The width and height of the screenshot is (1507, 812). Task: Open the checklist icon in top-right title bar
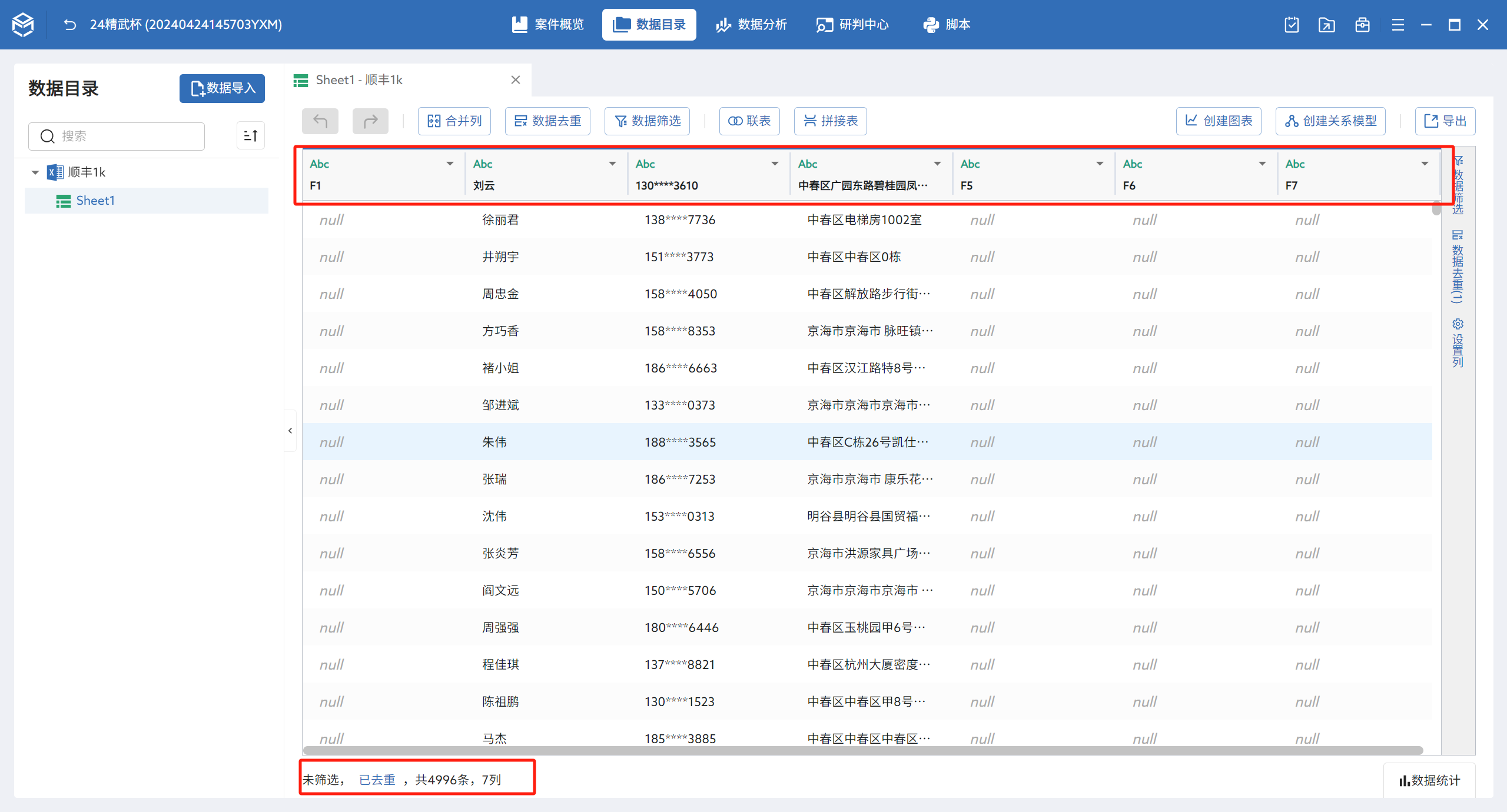1292,25
